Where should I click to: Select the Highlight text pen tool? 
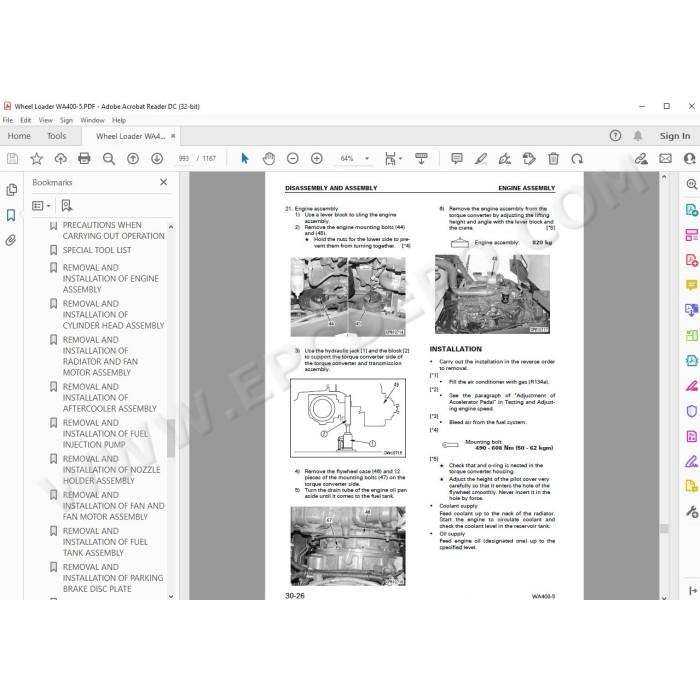[x=481, y=158]
